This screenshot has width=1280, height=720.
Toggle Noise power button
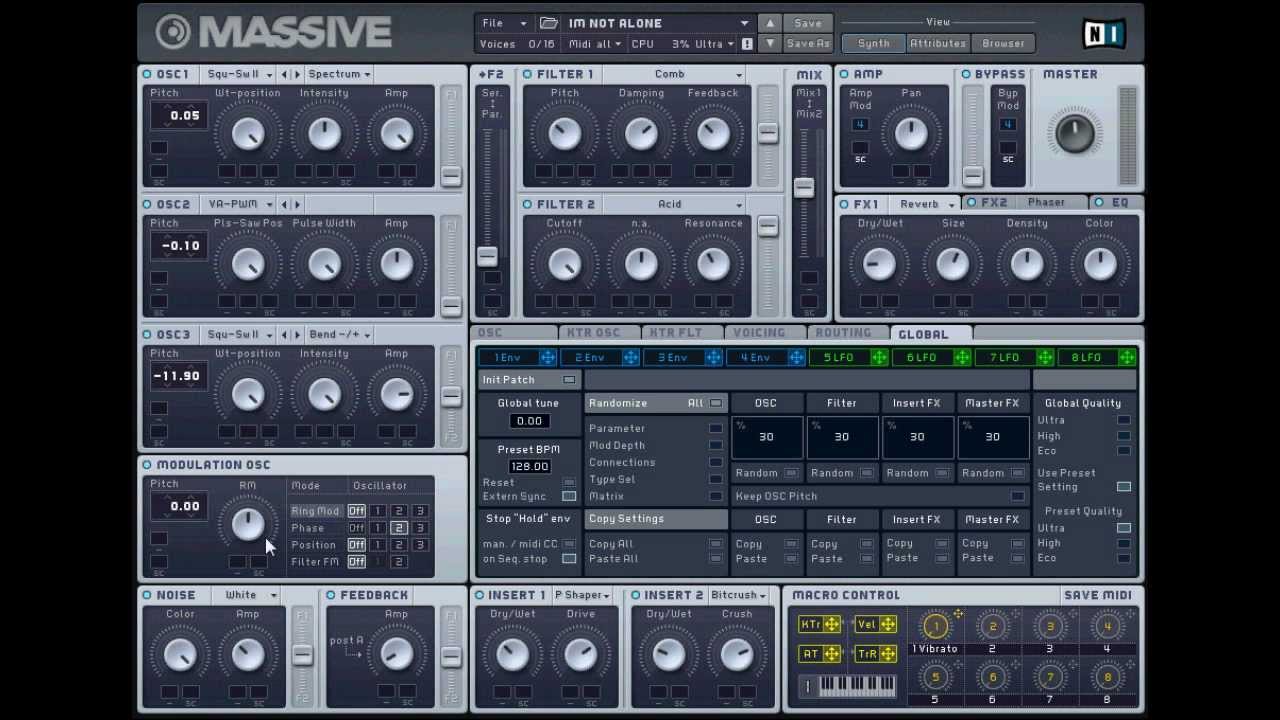[x=147, y=595]
